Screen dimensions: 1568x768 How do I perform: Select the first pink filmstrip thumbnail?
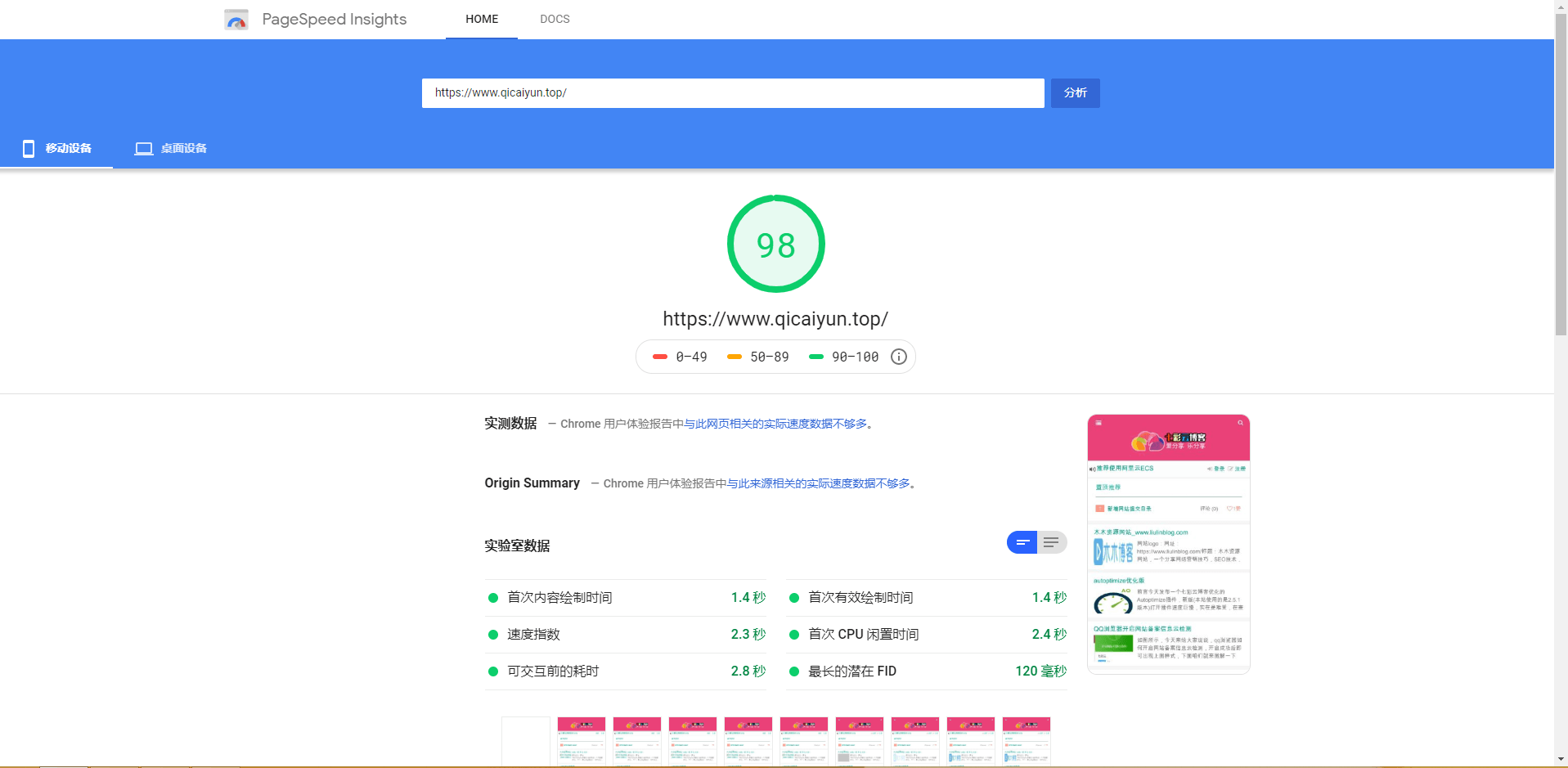[x=582, y=740]
